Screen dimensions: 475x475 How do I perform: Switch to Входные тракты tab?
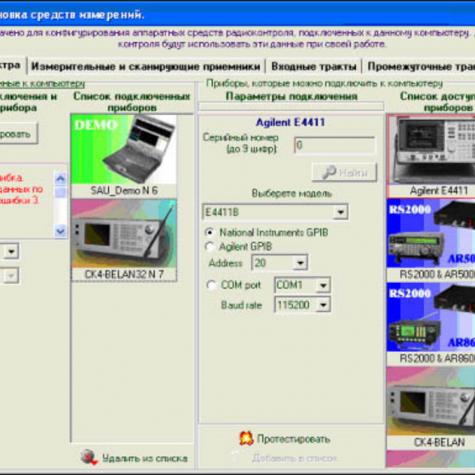[314, 66]
